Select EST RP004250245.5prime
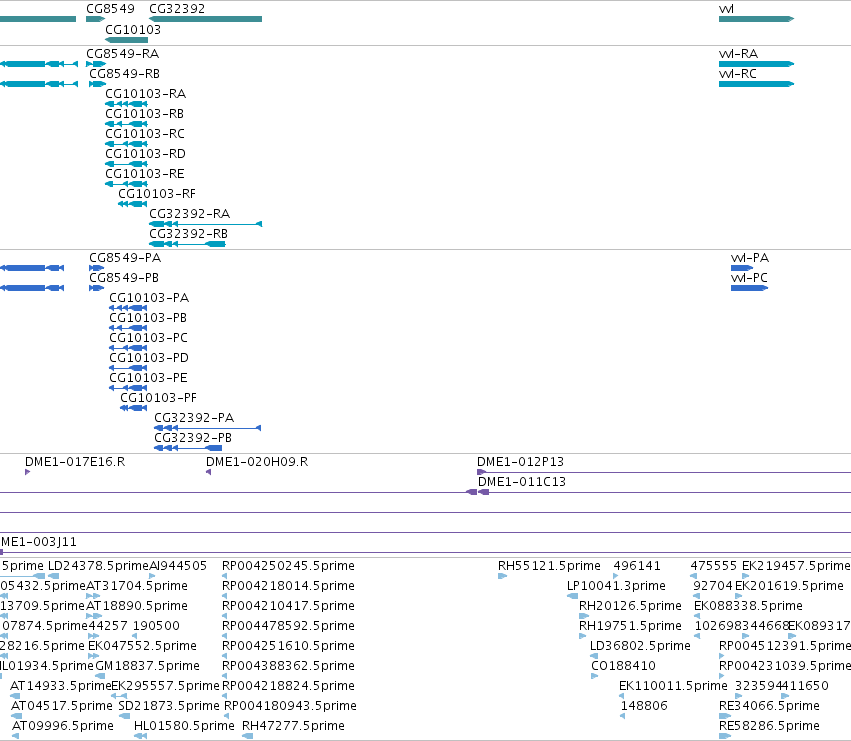The width and height of the screenshot is (851, 741). coord(288,566)
